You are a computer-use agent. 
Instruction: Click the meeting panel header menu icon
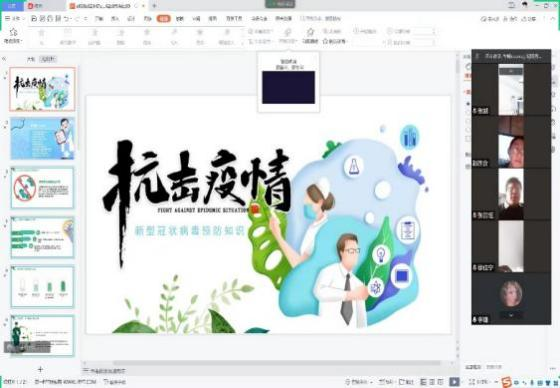coord(477,56)
